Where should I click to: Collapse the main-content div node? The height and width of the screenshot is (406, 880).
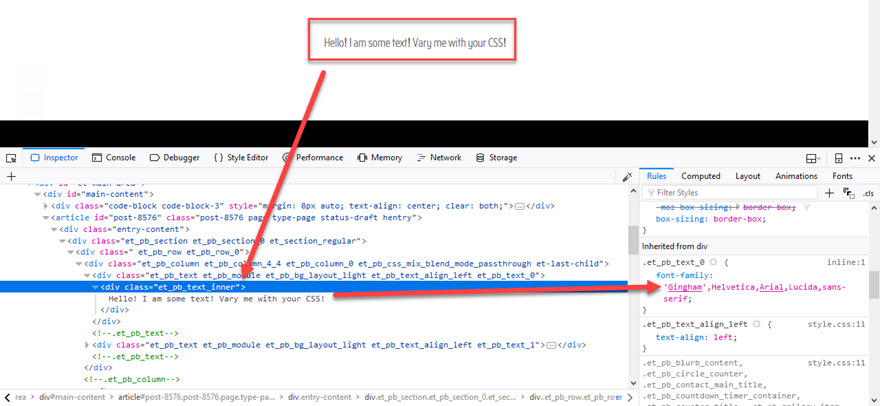[37, 195]
